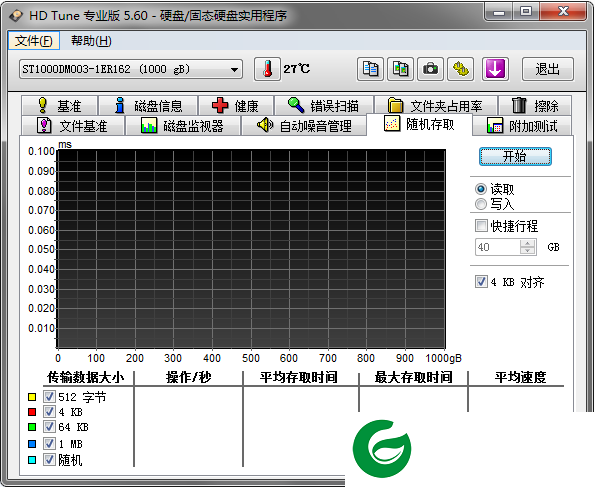Open the 基准 benchmark tab
Image resolution: width=595 pixels, height=487 pixels.
pyautogui.click(x=60, y=106)
